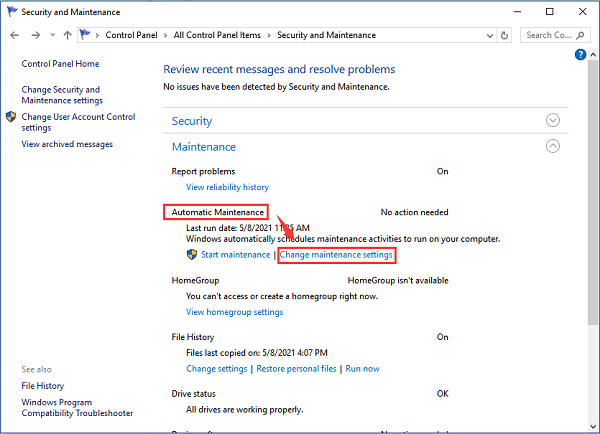This screenshot has height=434, width=600.
Task: Open Change maintenance settings link
Action: [336, 255]
